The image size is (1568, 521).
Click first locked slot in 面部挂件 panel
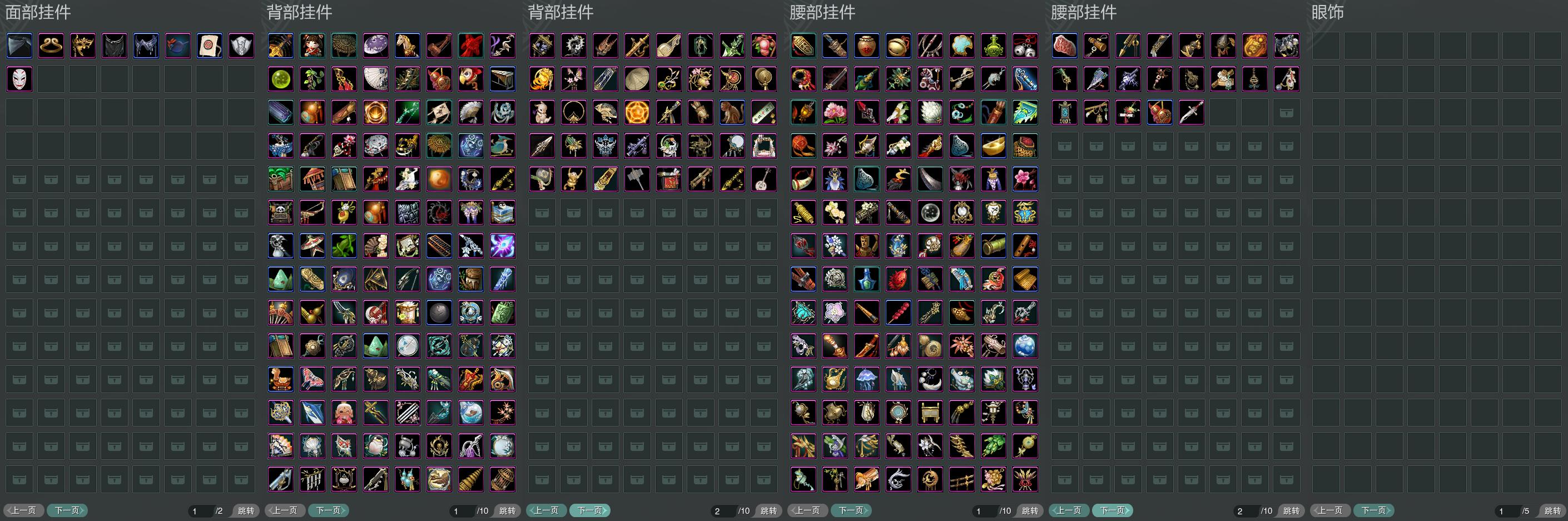[19, 180]
